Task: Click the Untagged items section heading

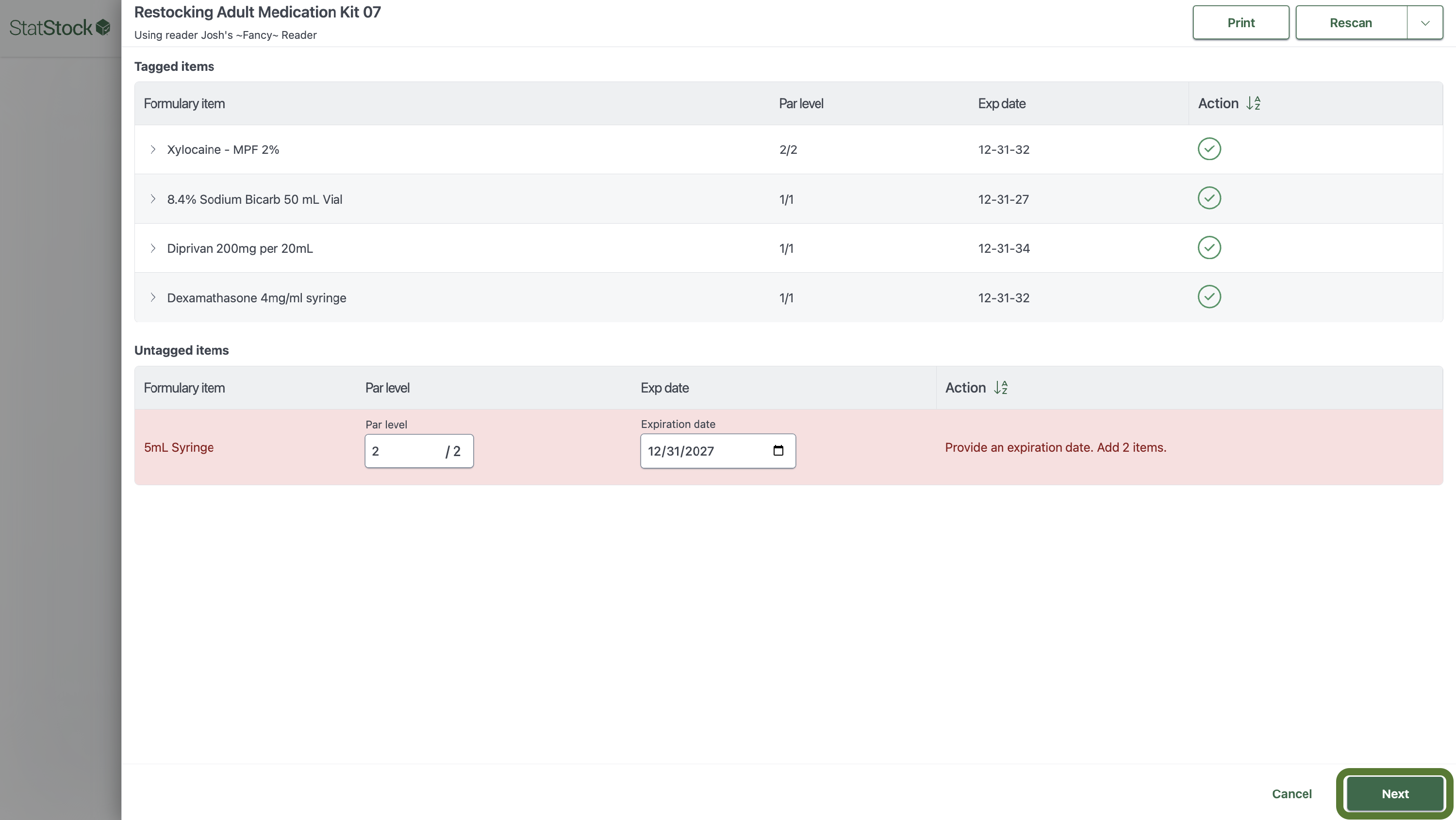Action: [182, 350]
